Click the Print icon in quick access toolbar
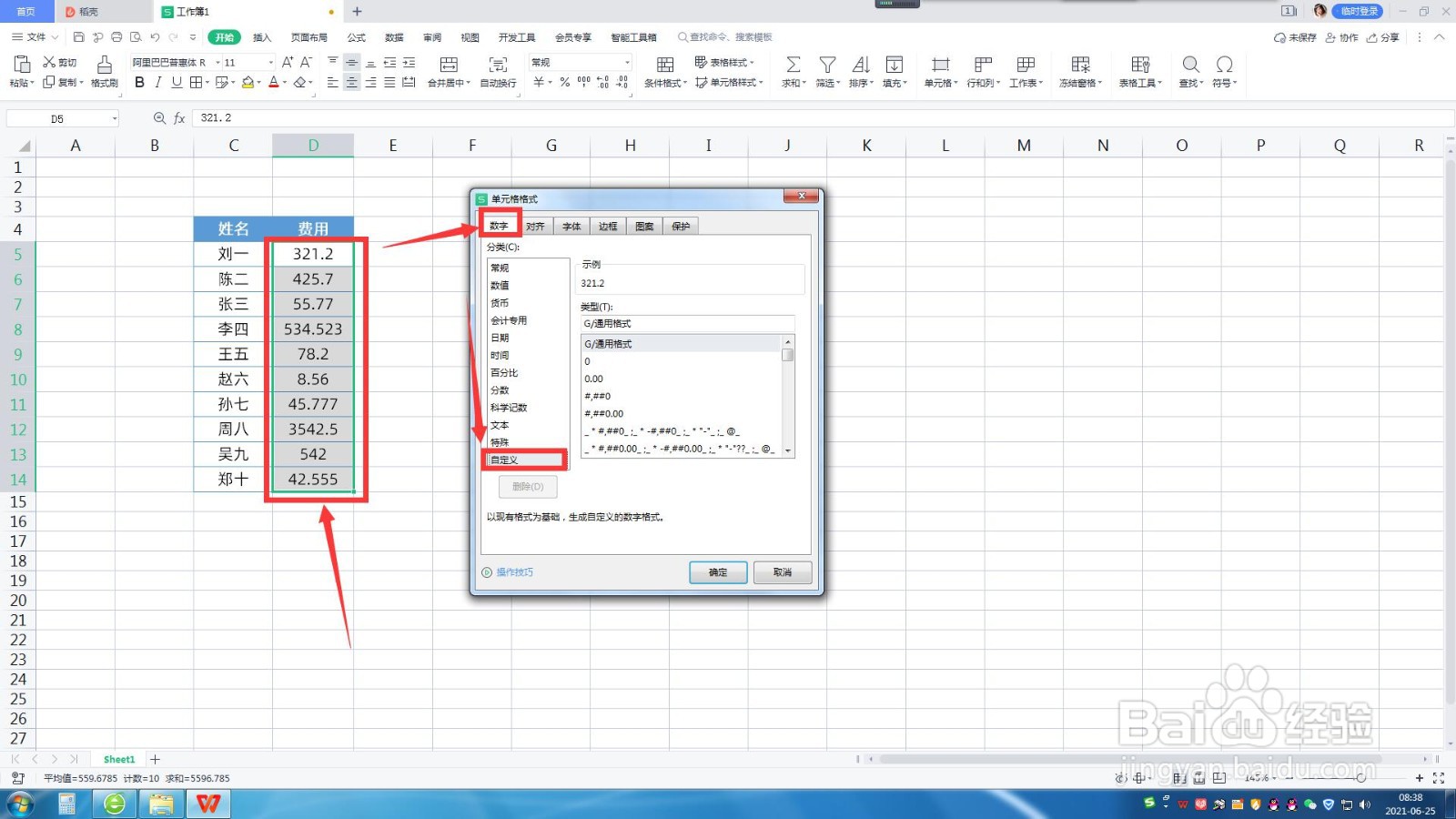Viewport: 1456px width, 819px height. coord(116,37)
